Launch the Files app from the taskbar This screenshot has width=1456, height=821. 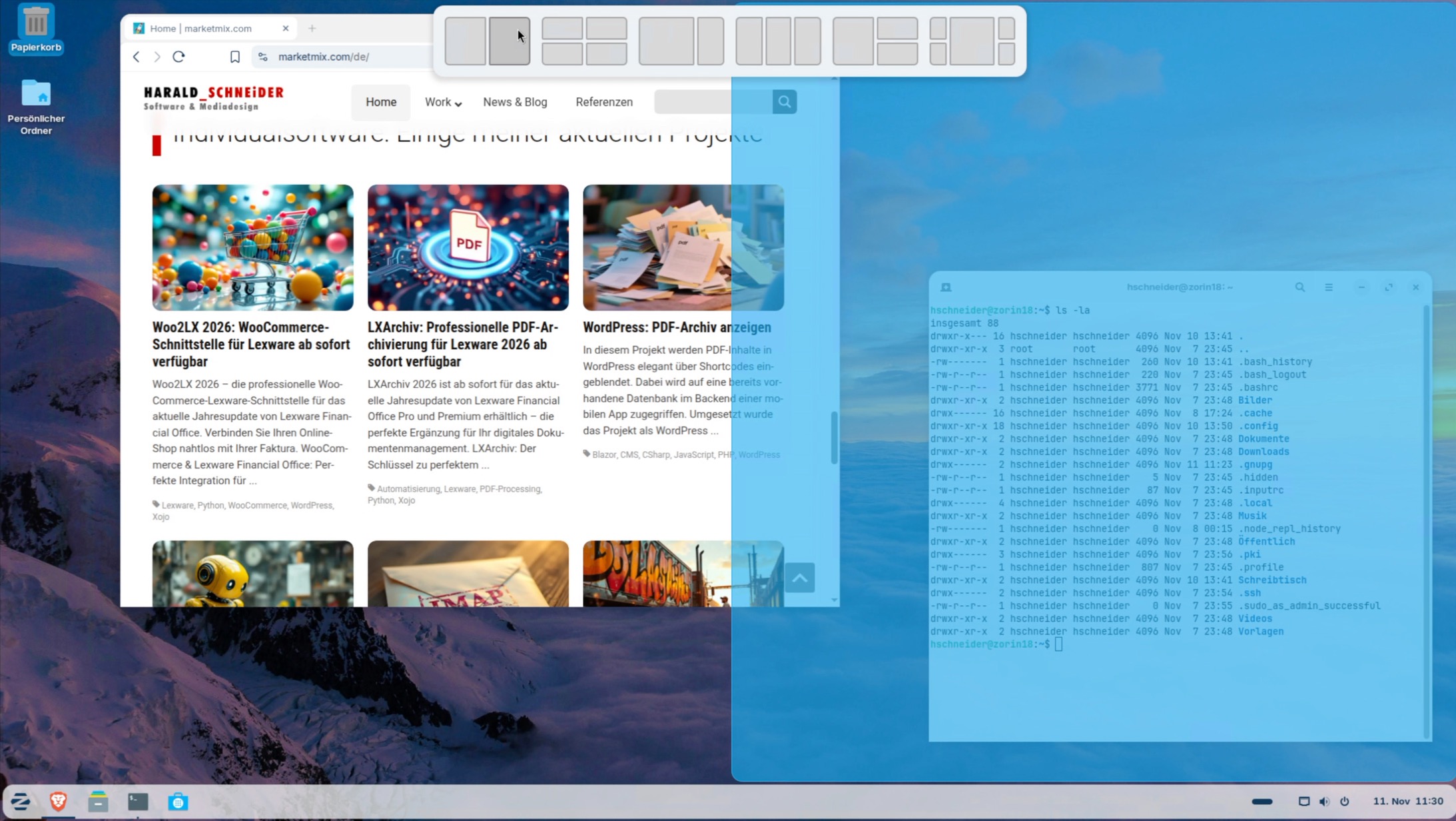click(x=99, y=802)
